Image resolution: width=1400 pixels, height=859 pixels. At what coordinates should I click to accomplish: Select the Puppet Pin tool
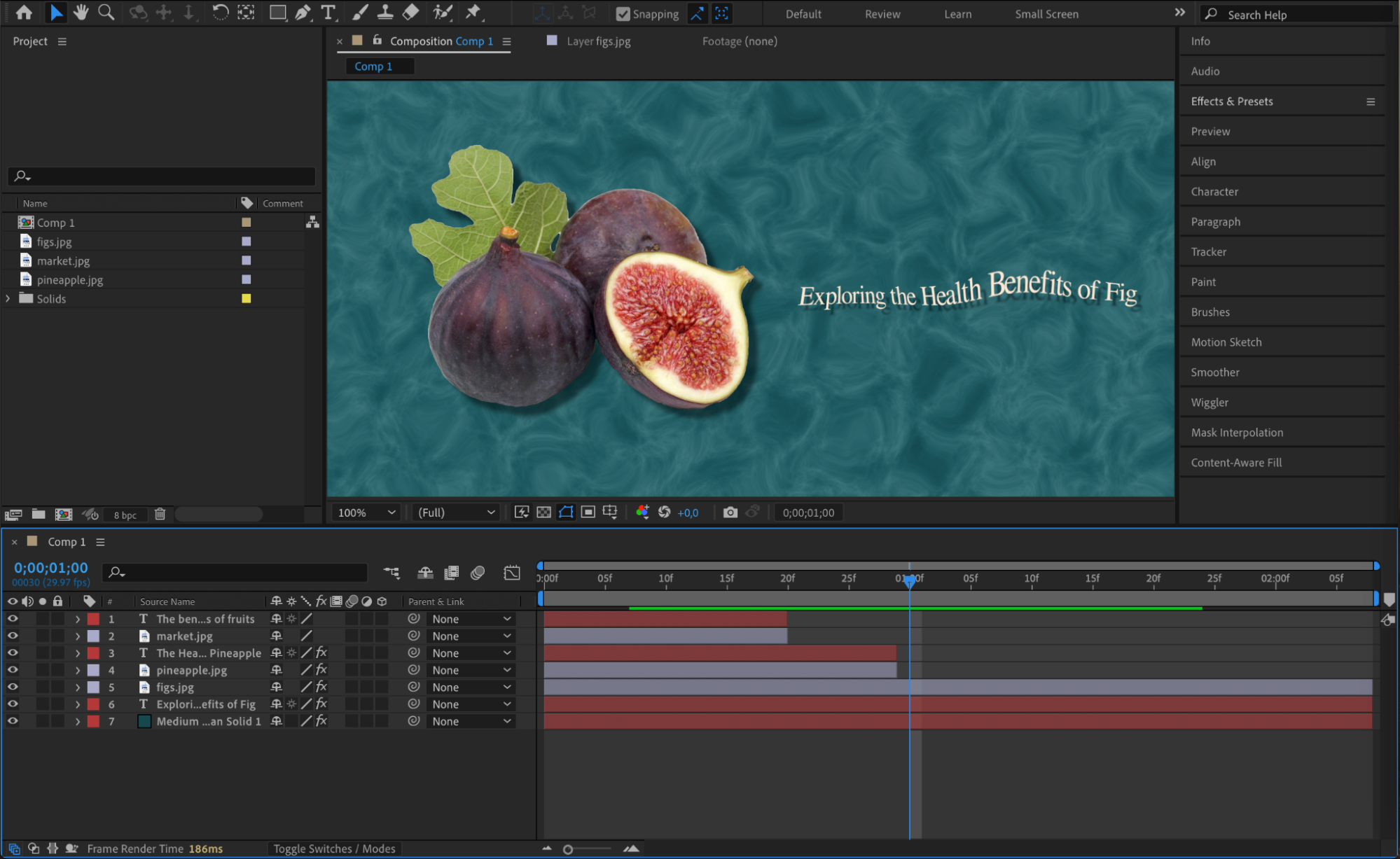pyautogui.click(x=473, y=13)
